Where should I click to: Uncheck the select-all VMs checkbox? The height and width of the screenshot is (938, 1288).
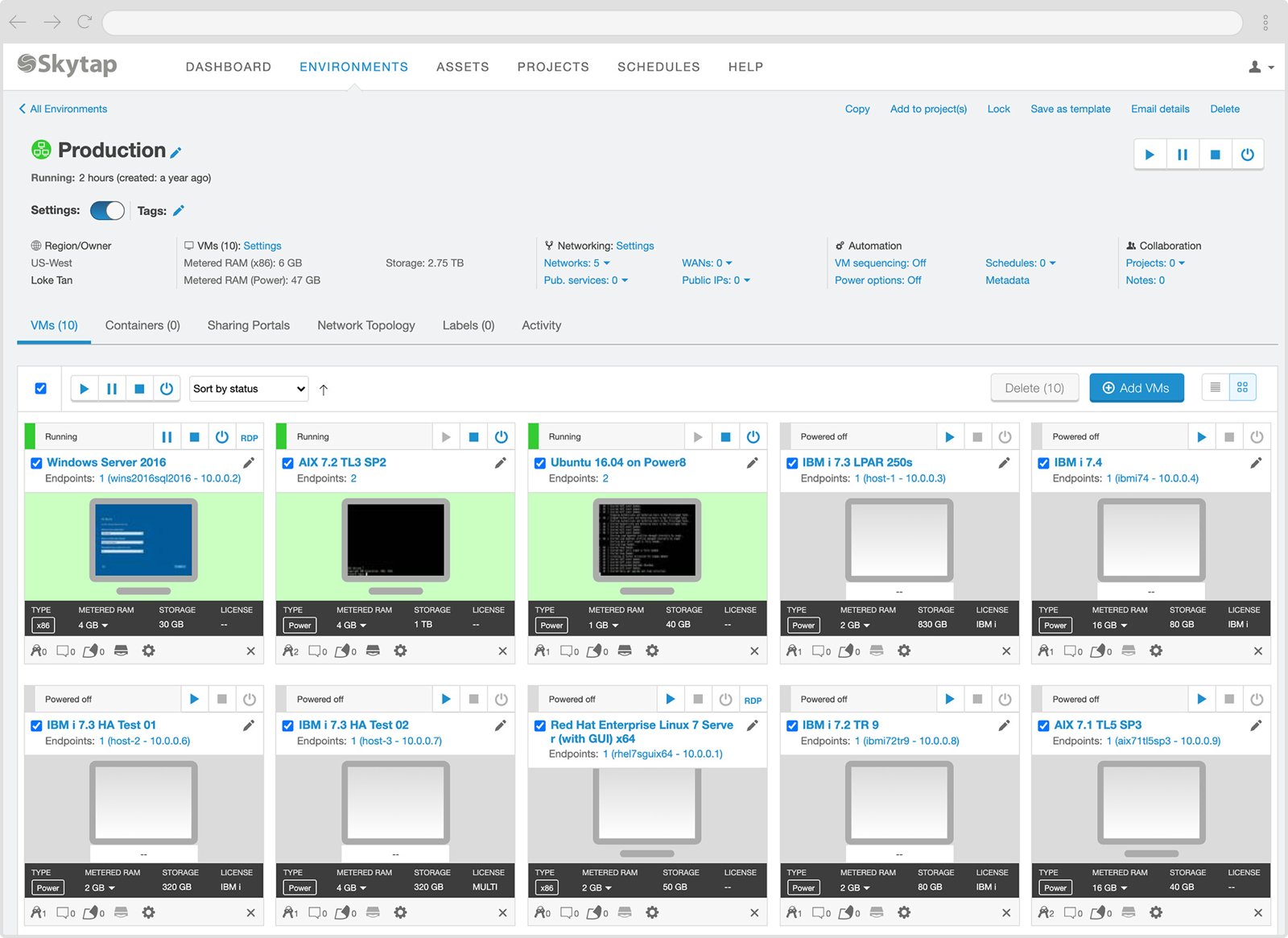41,389
